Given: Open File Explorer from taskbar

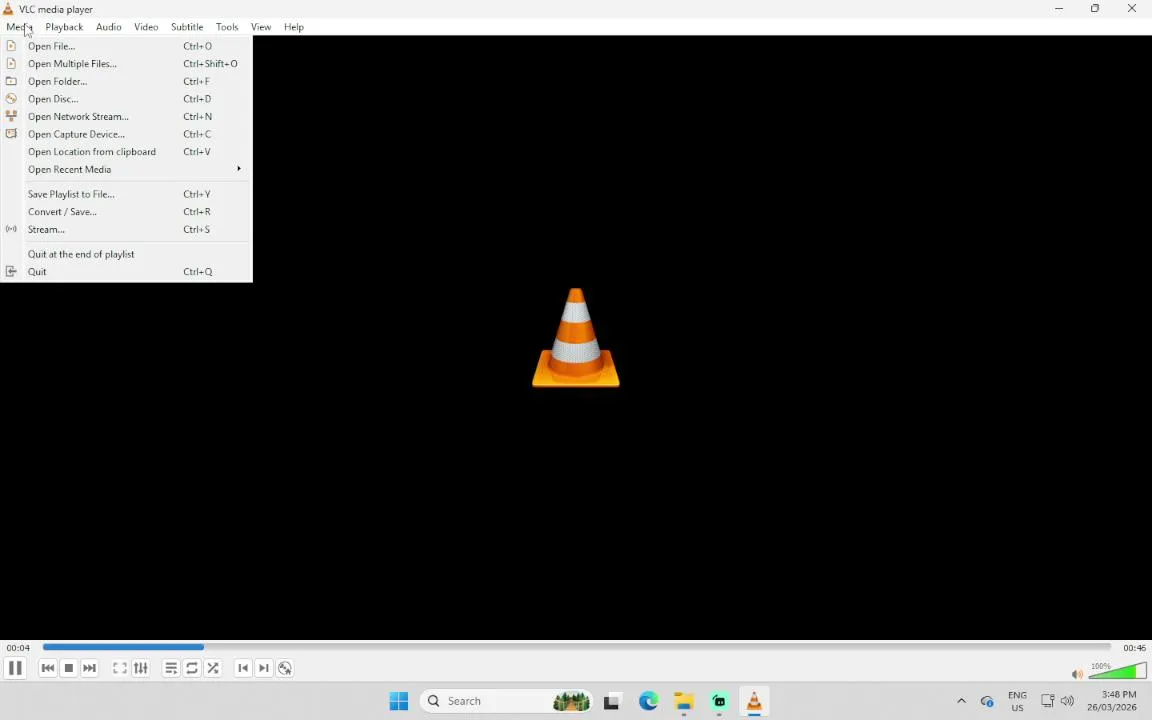Looking at the screenshot, I should 684,701.
